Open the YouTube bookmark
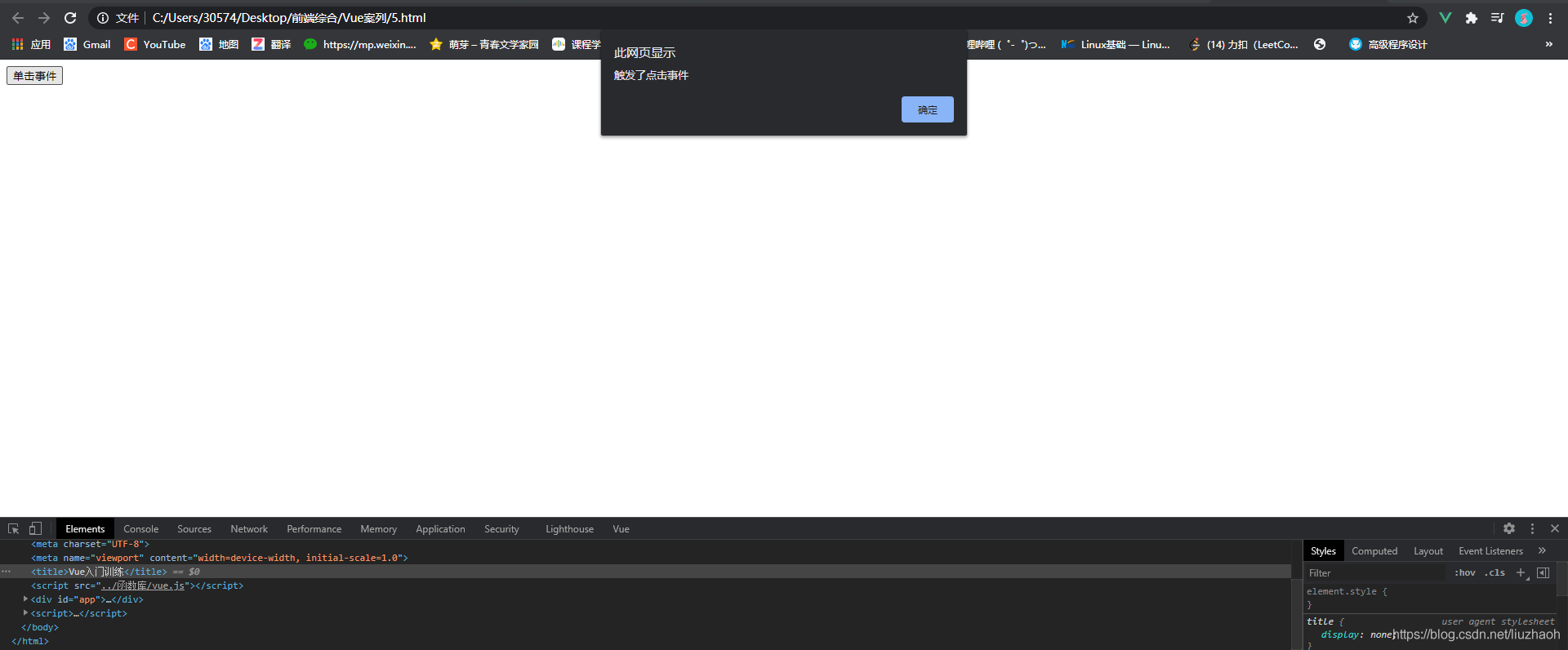Screen dimensions: 1568x650 click(155, 44)
